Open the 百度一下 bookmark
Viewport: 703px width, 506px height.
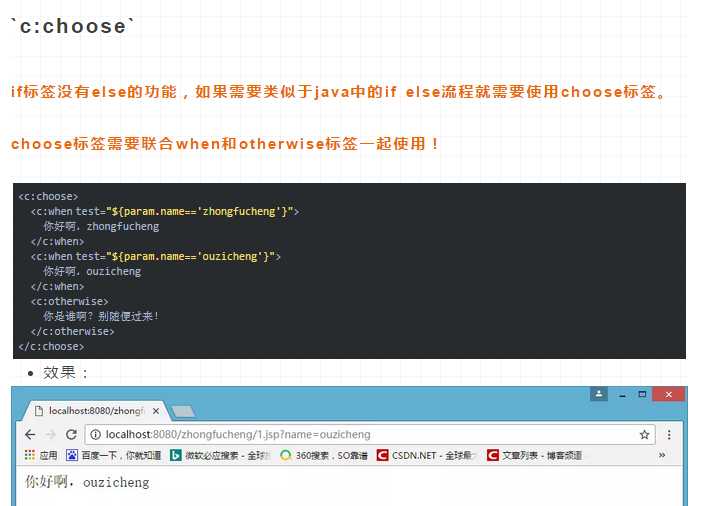(114, 455)
